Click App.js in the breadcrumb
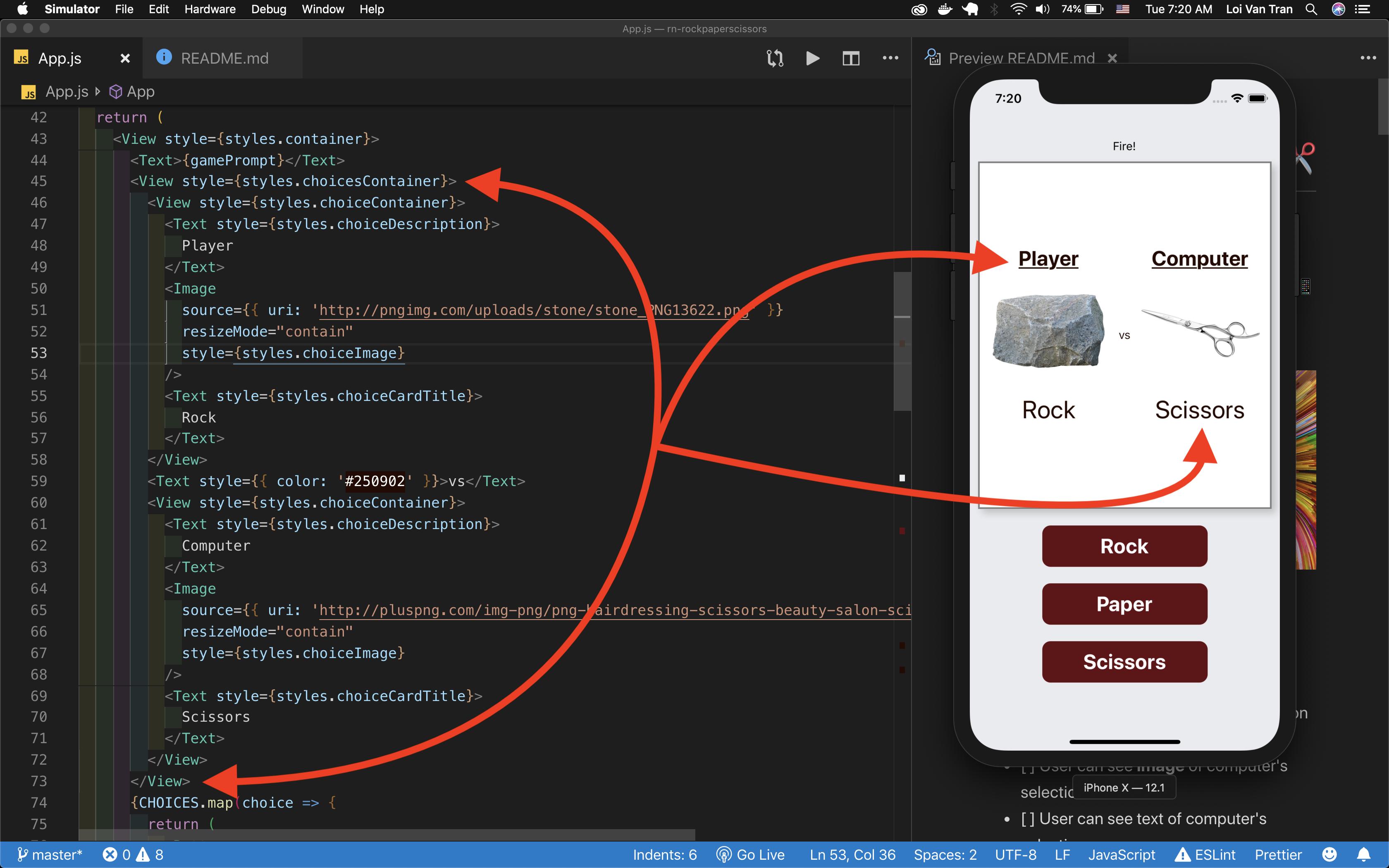The image size is (1389, 868). point(67,91)
